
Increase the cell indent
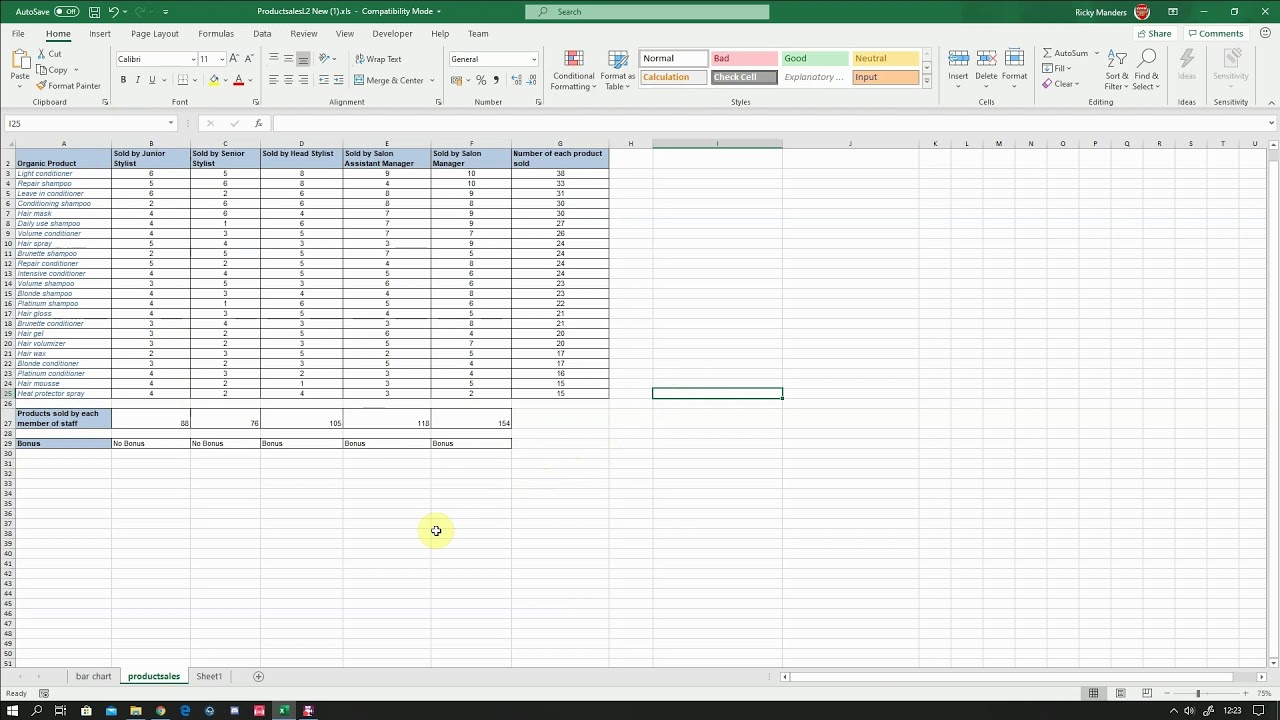[338, 80]
